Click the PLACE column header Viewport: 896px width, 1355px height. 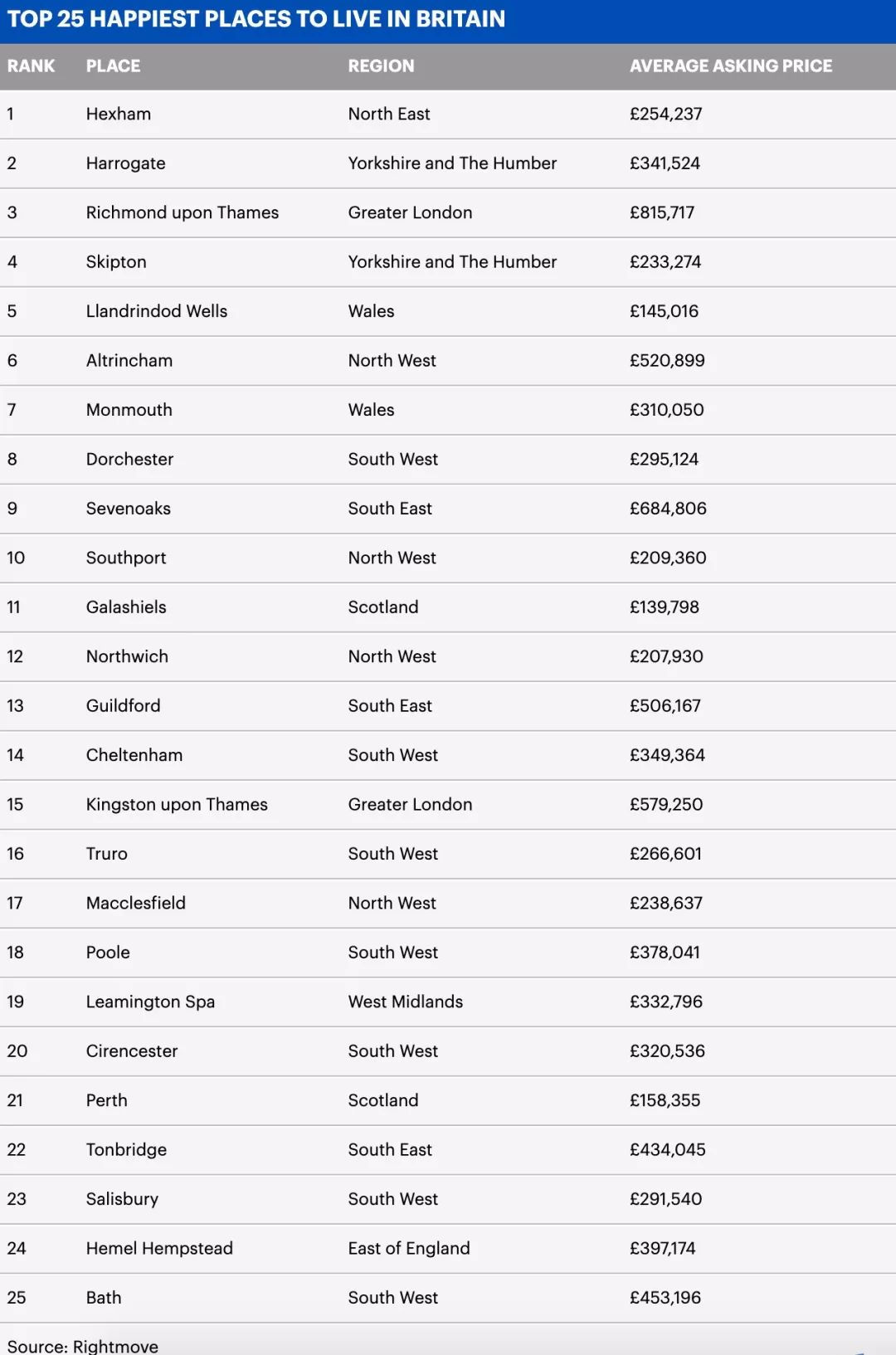click(113, 66)
